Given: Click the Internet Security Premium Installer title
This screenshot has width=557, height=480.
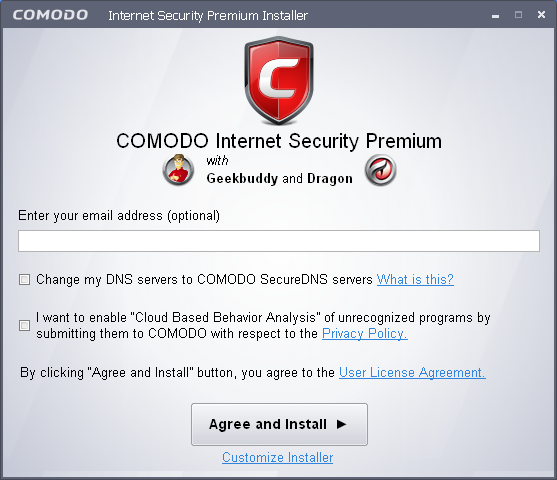Looking at the screenshot, I should tap(208, 16).
